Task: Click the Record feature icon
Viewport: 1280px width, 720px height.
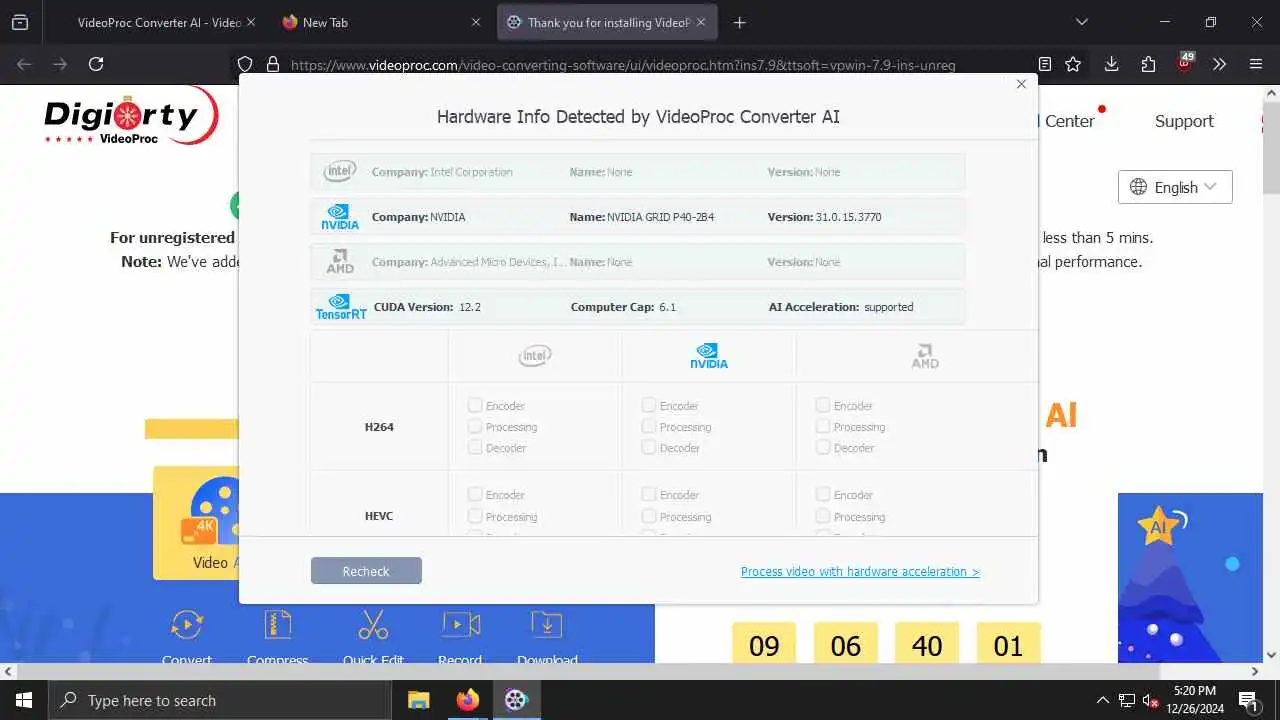Action: coord(460,625)
